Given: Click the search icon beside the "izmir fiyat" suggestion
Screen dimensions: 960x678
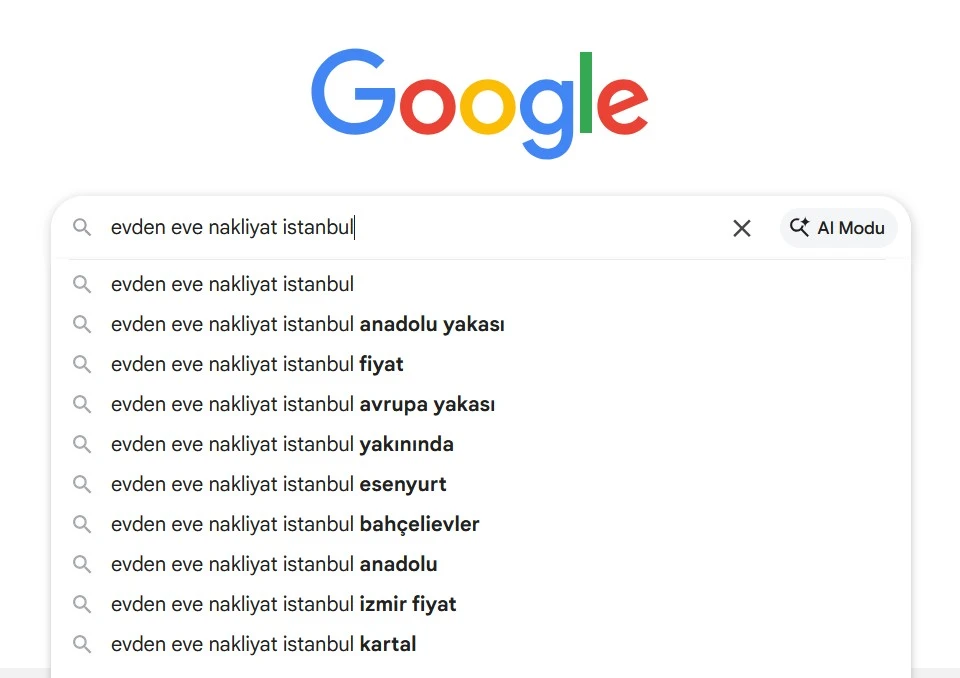Looking at the screenshot, I should 82,604.
